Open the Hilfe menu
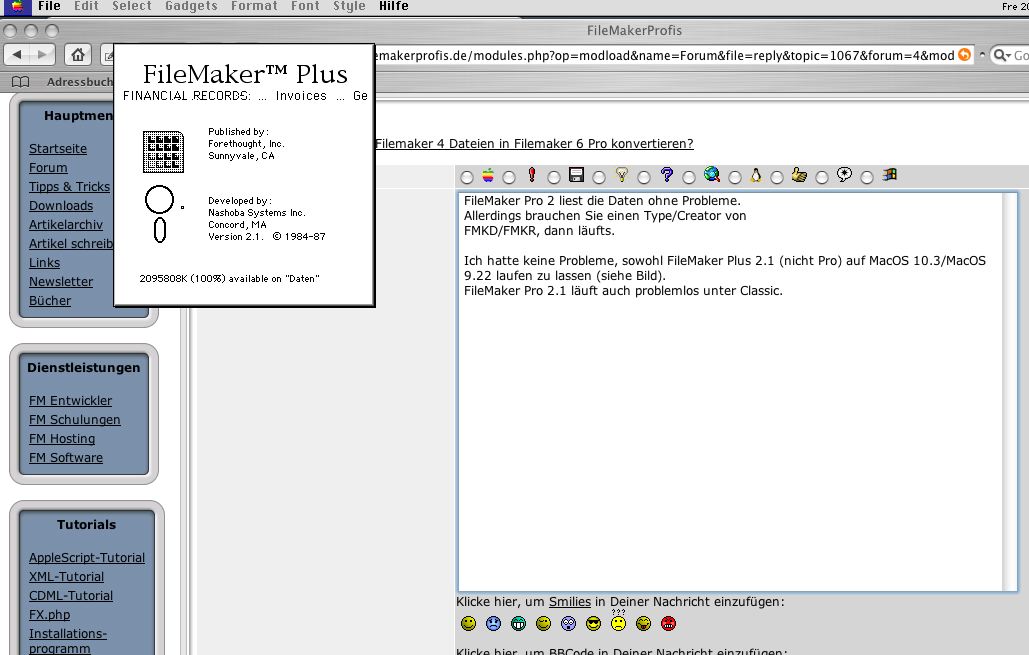This screenshot has height=655, width=1029. [394, 6]
